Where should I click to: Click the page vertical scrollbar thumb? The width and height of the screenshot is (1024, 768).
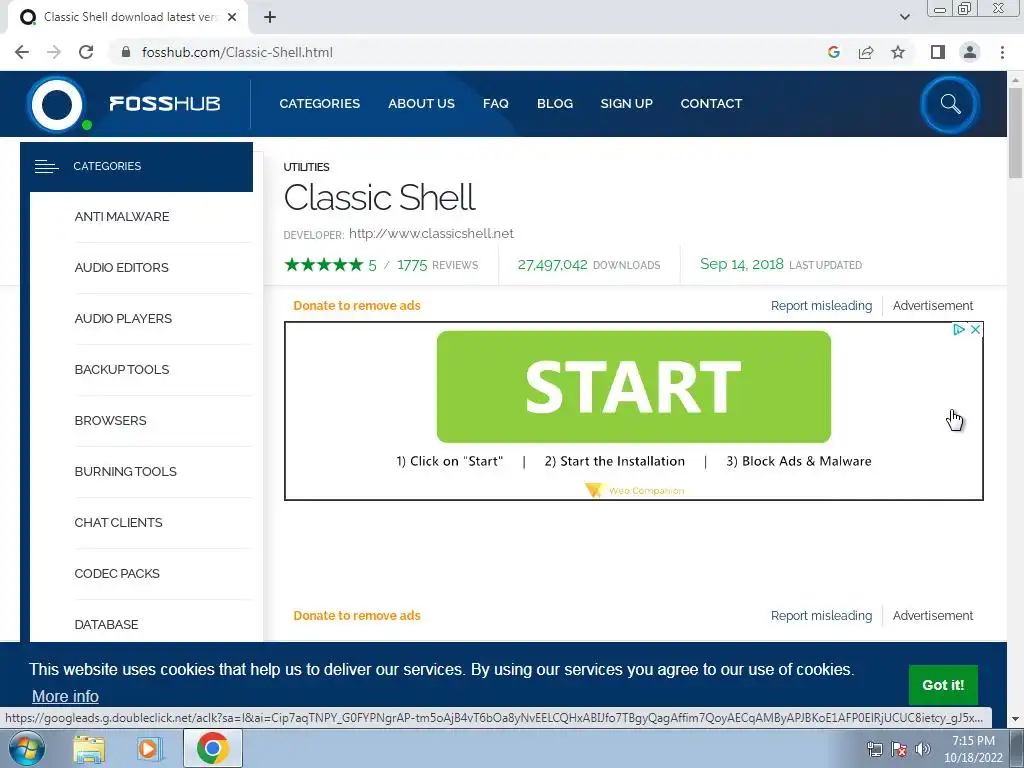pyautogui.click(x=1015, y=133)
